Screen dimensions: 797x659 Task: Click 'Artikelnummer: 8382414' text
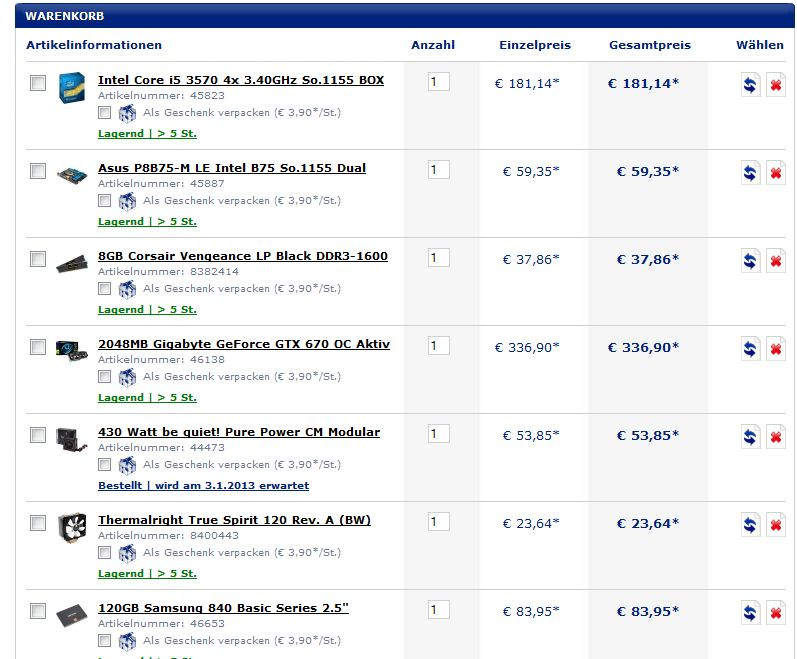click(x=168, y=271)
